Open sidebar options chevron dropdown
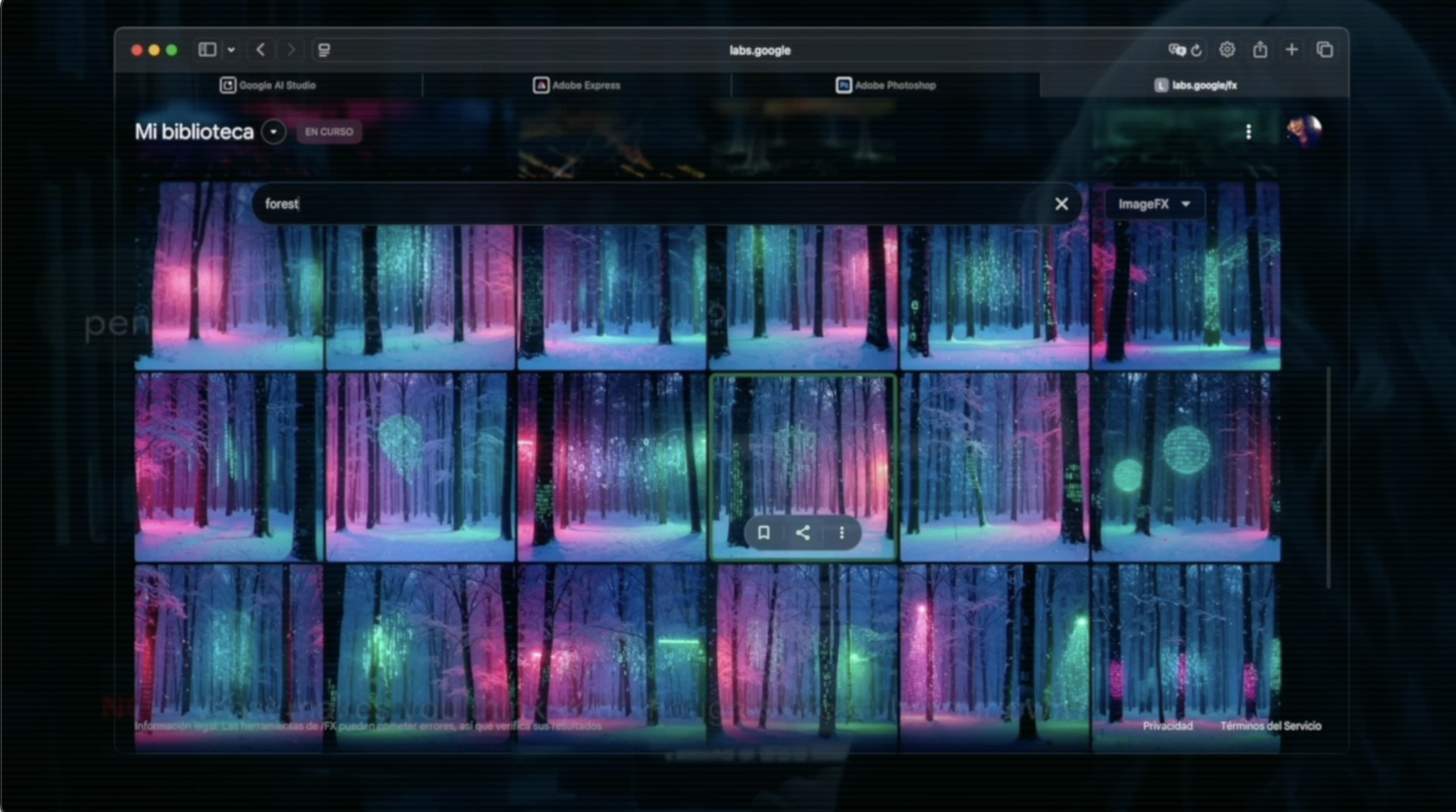 [x=231, y=50]
